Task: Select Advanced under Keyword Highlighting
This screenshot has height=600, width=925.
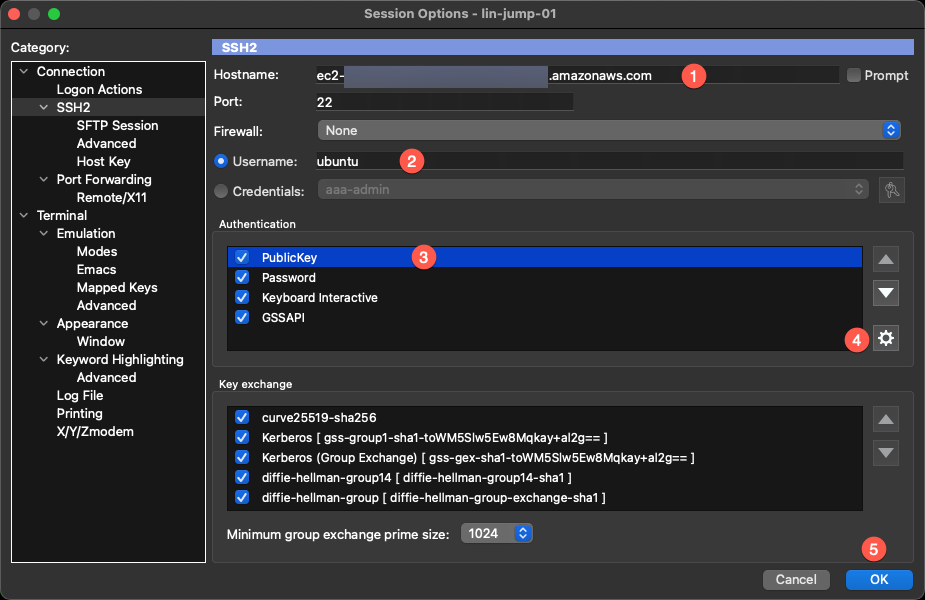Action: tap(106, 378)
